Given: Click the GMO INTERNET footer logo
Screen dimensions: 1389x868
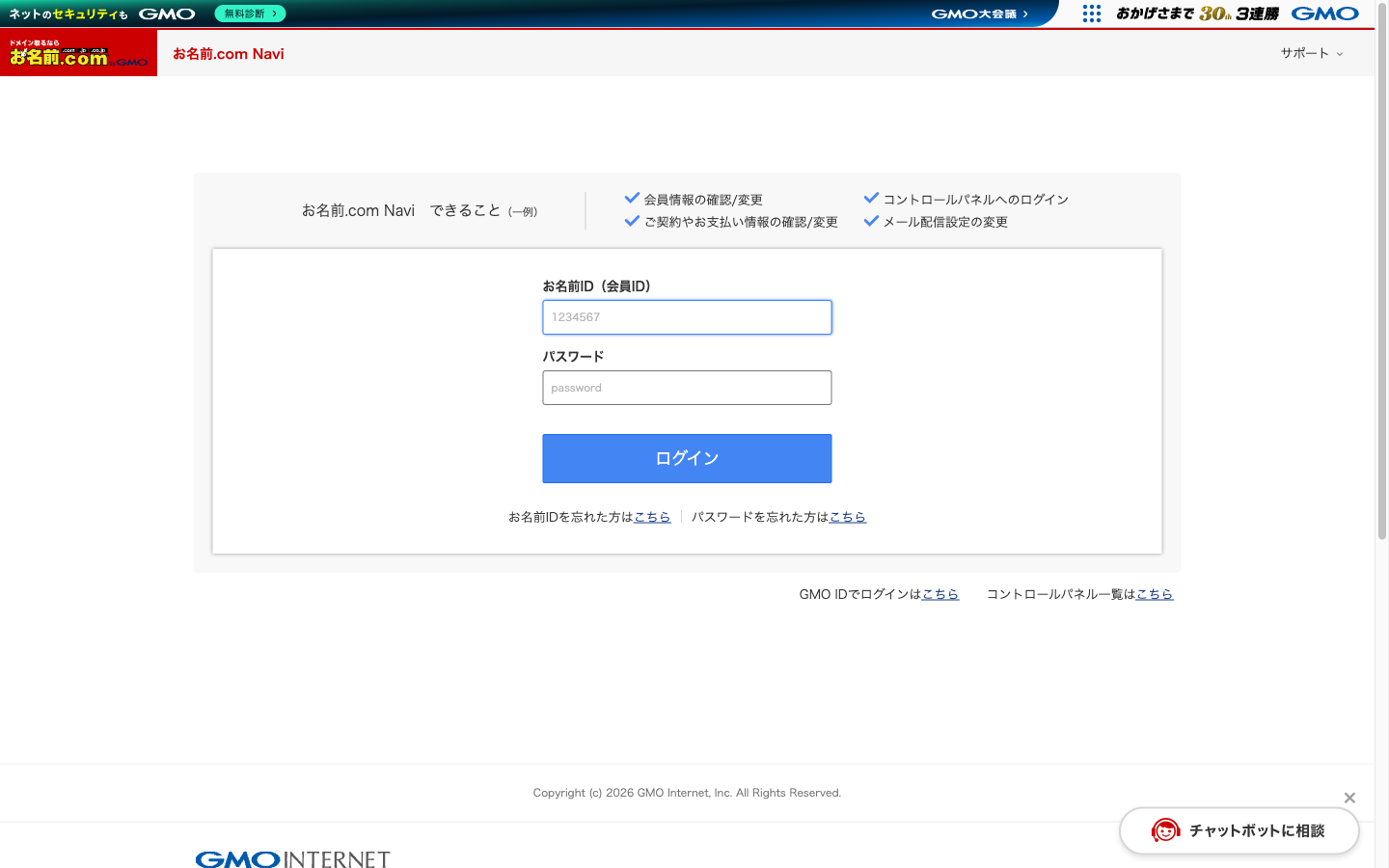Looking at the screenshot, I should pyautogui.click(x=293, y=858).
